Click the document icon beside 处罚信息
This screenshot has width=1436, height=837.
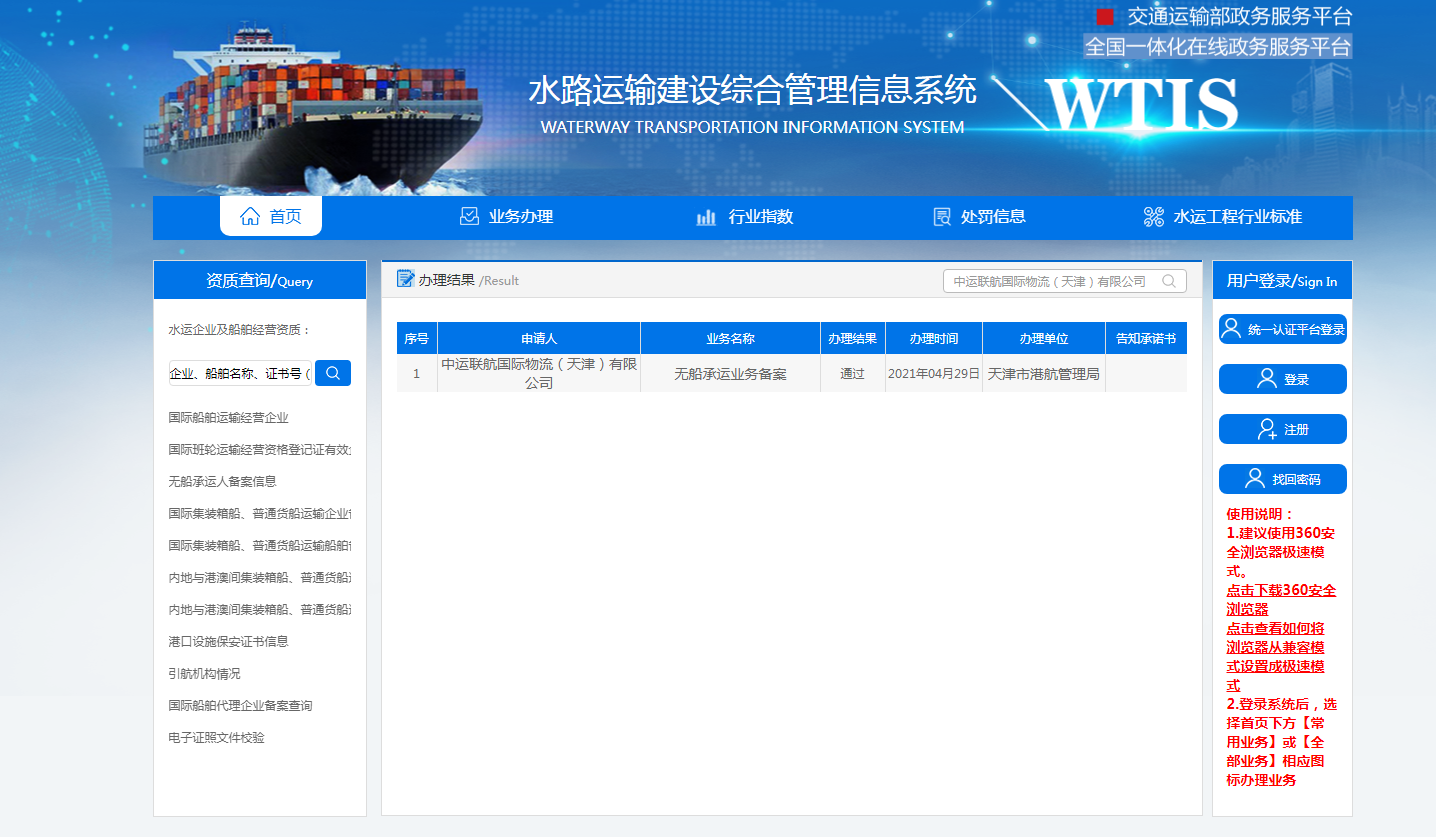coord(941,216)
